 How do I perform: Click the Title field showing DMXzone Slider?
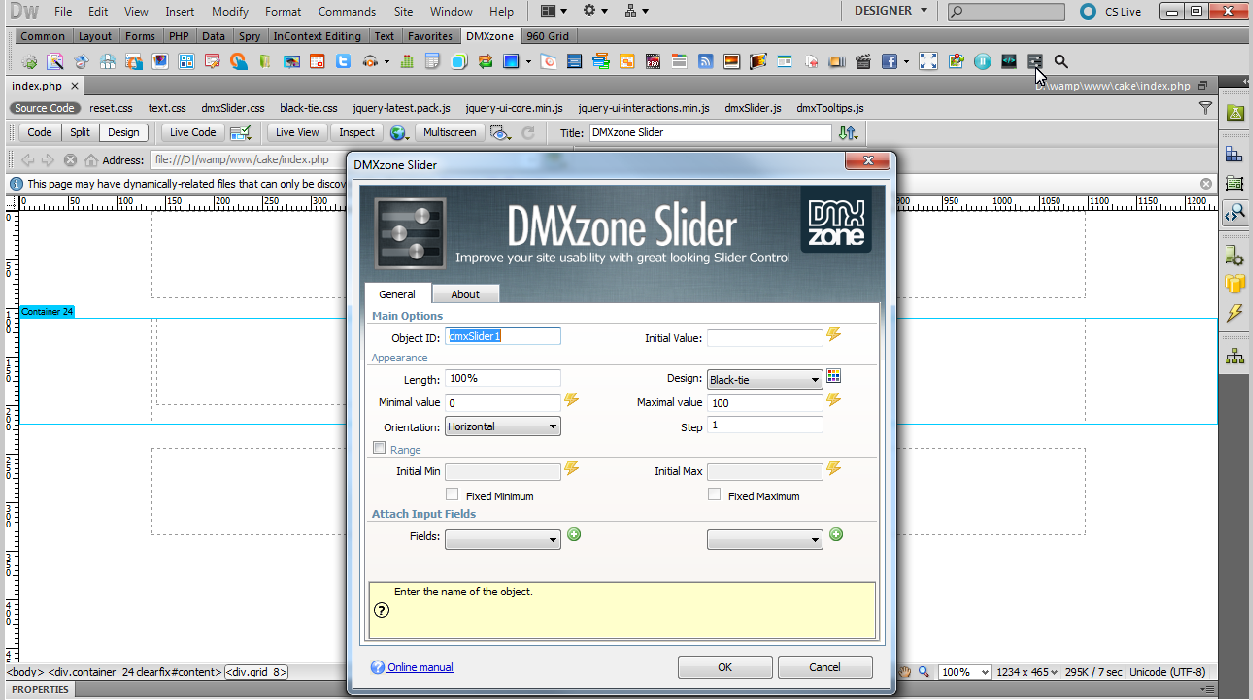(710, 132)
